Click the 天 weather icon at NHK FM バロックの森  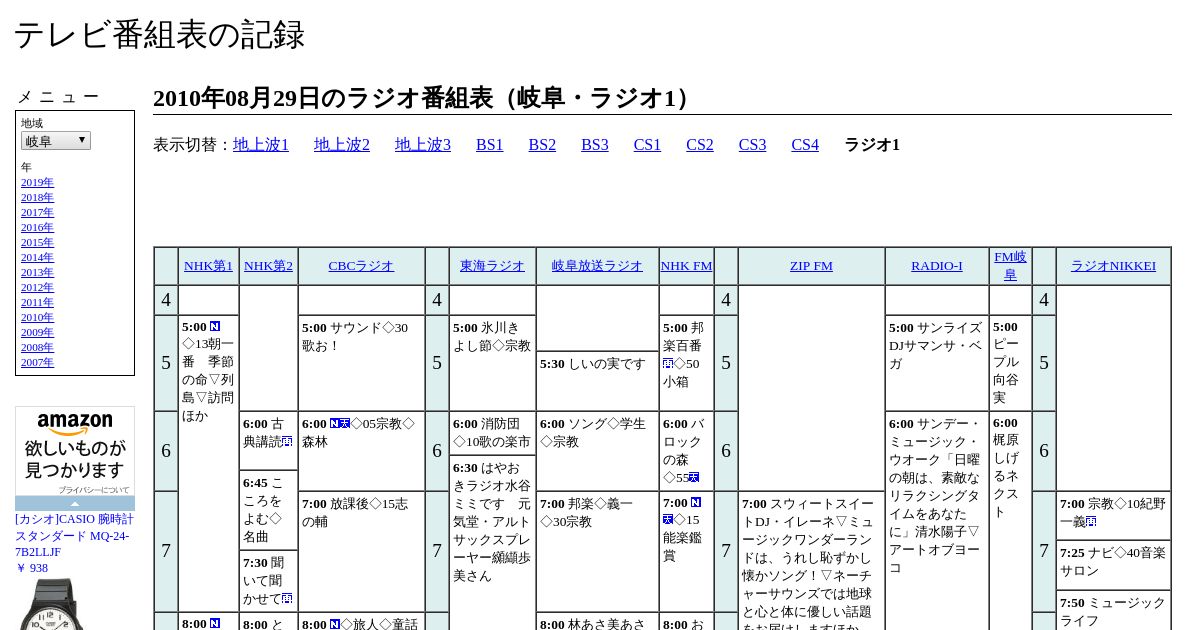[694, 478]
